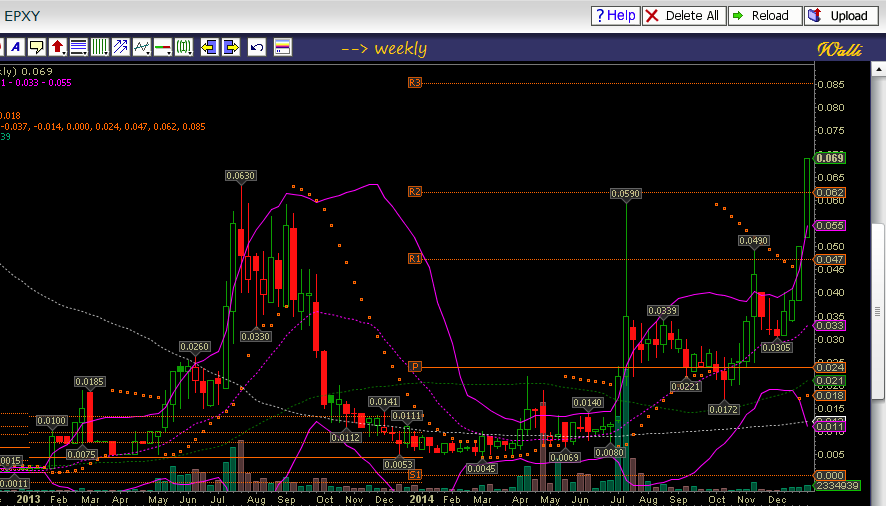Click the magenta 0.033 axis tag

[829, 326]
